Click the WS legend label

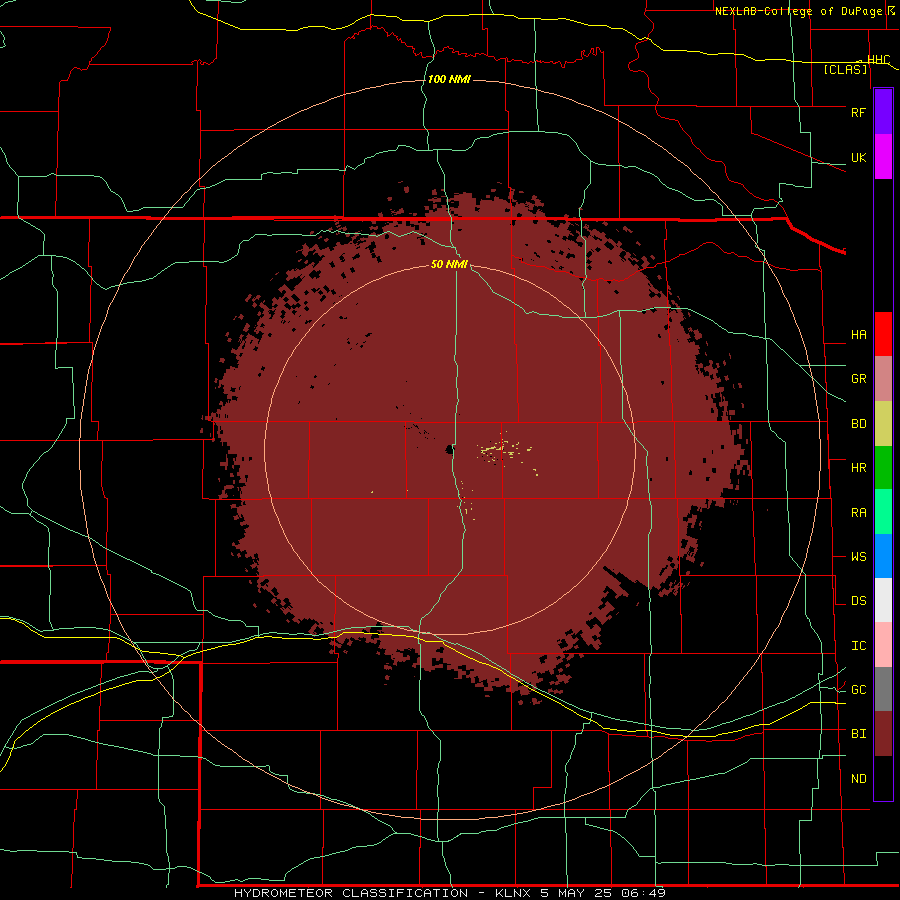click(858, 557)
